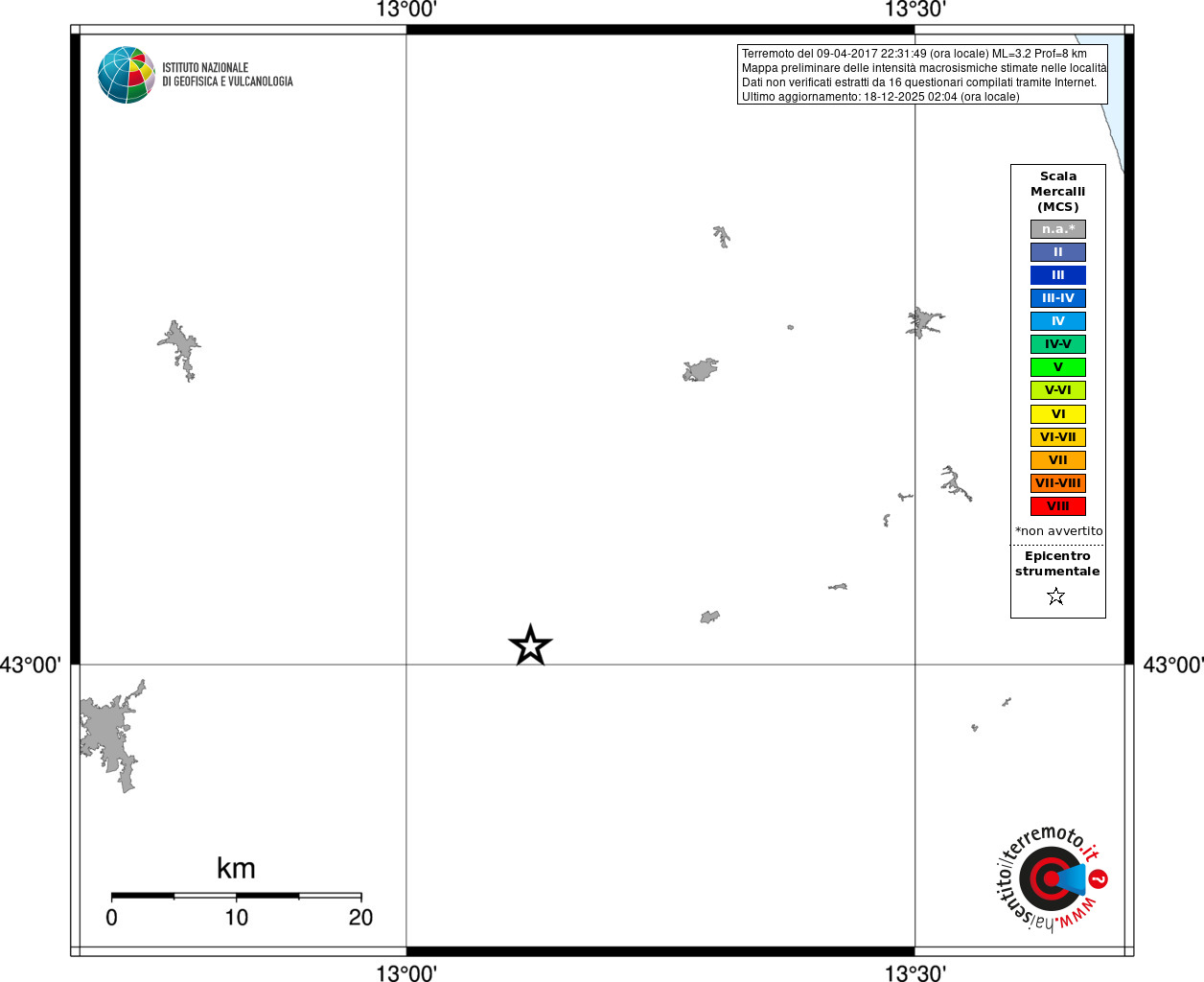This screenshot has height=982, width=1204.
Task: Select the VI yellow legend swatch
Action: coord(1058,414)
